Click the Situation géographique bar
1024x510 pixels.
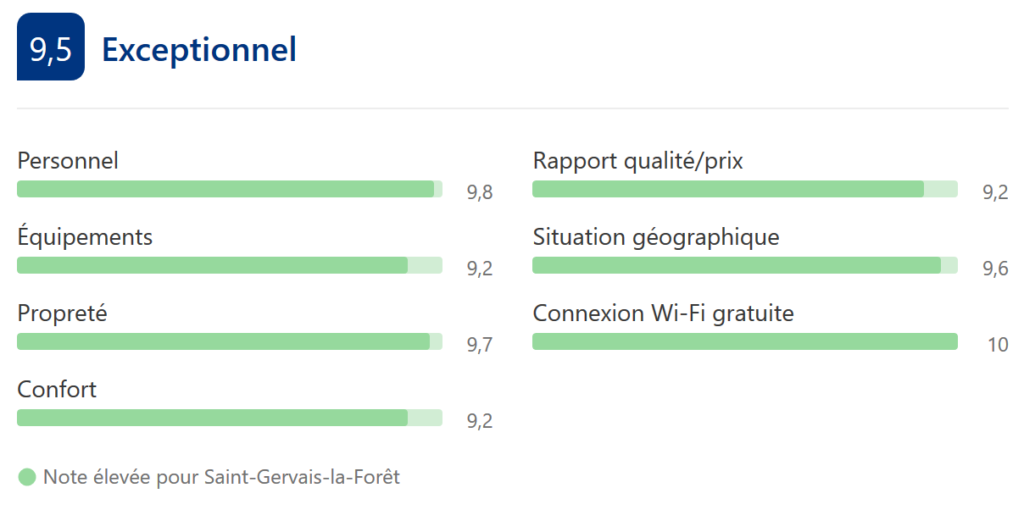coord(745,265)
